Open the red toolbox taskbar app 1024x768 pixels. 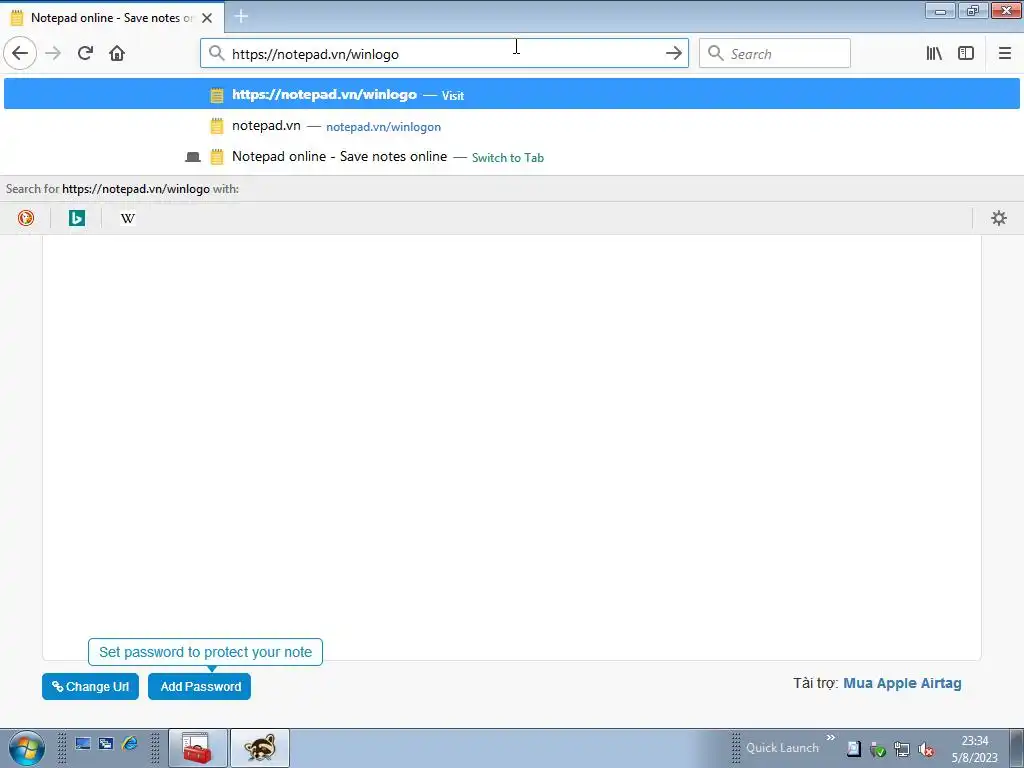click(x=198, y=748)
